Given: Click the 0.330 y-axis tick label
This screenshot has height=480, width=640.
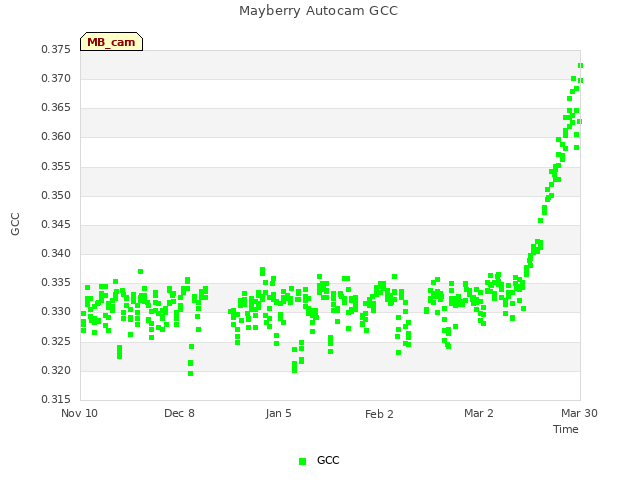Looking at the screenshot, I should 56,312.
